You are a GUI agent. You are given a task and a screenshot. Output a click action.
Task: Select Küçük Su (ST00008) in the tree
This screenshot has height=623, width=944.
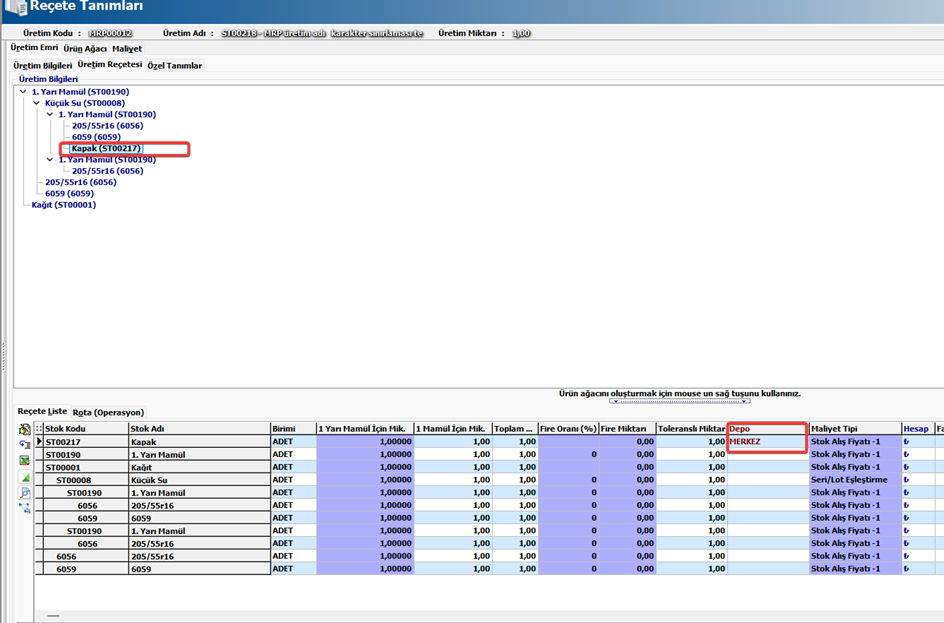pos(85,104)
